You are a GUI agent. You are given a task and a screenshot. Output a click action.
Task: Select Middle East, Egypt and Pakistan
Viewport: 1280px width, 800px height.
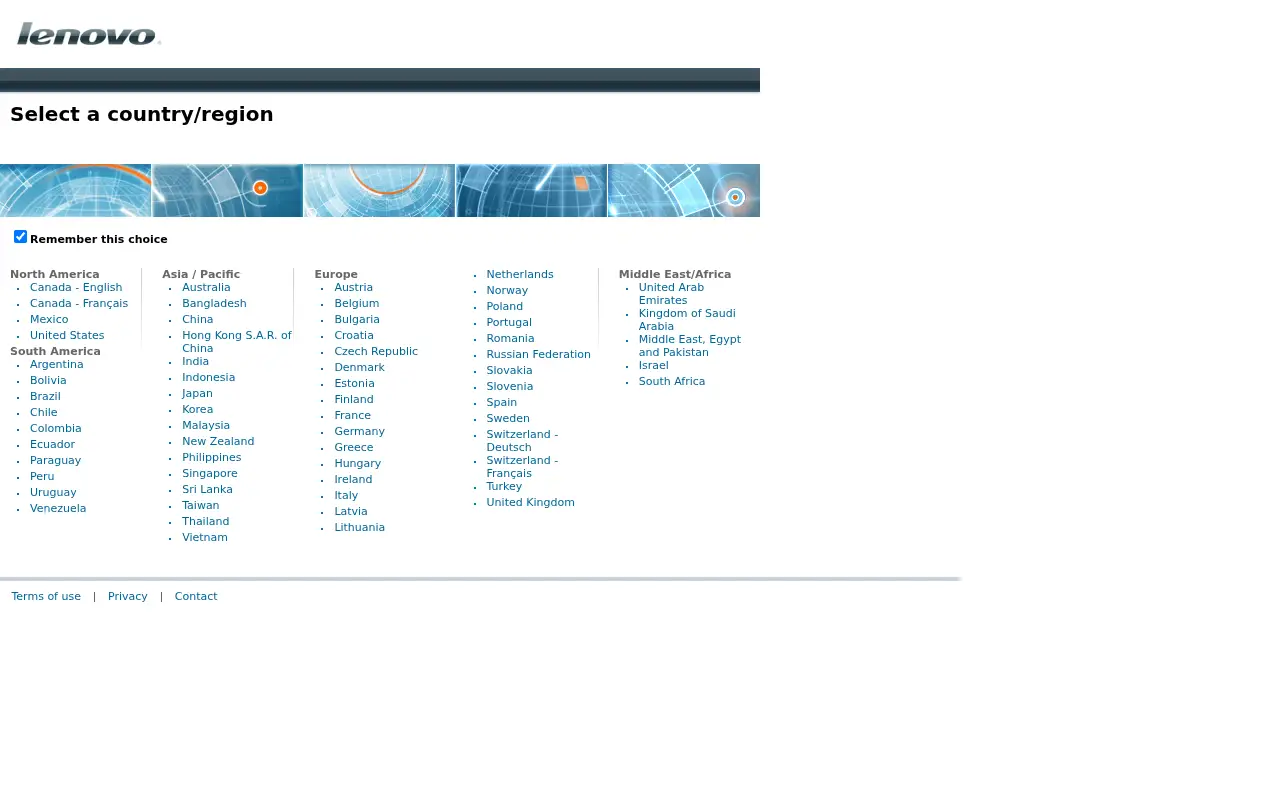tap(690, 346)
